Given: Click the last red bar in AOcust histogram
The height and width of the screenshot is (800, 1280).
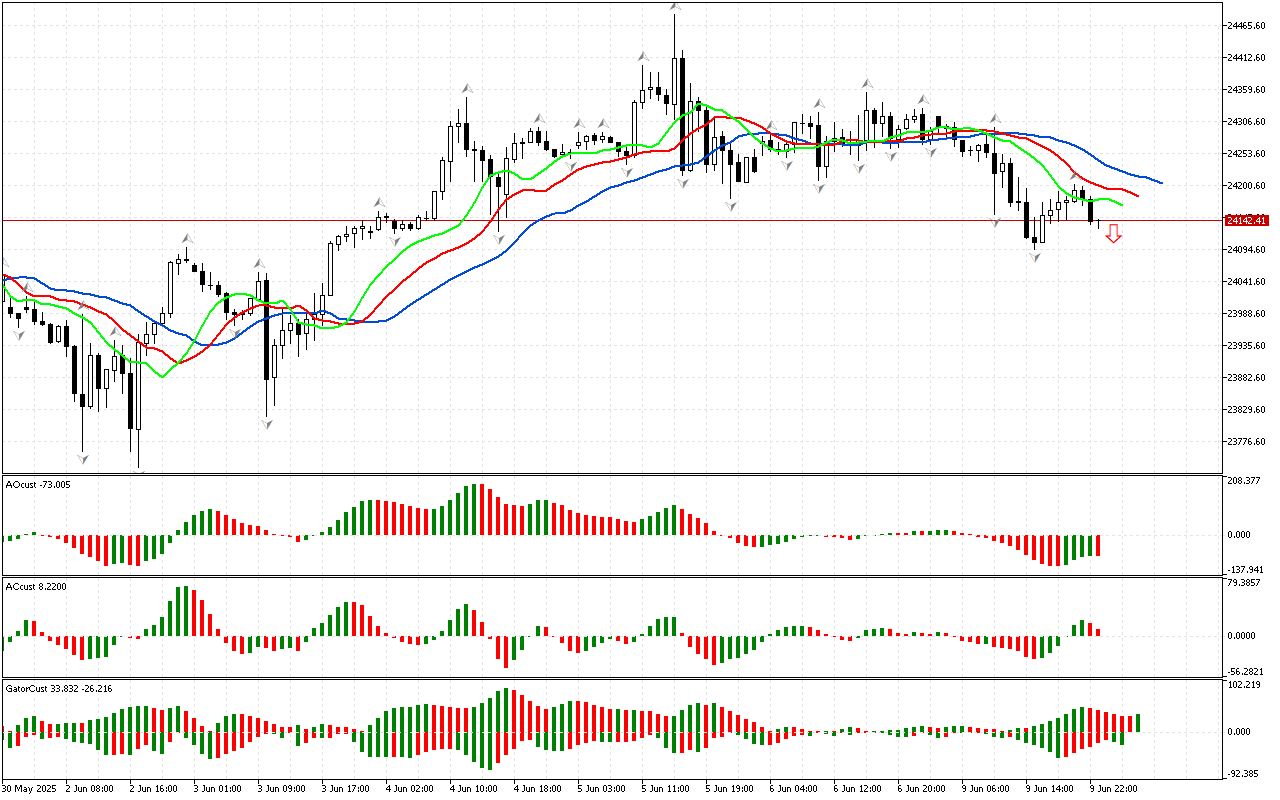Looking at the screenshot, I should click(1098, 545).
